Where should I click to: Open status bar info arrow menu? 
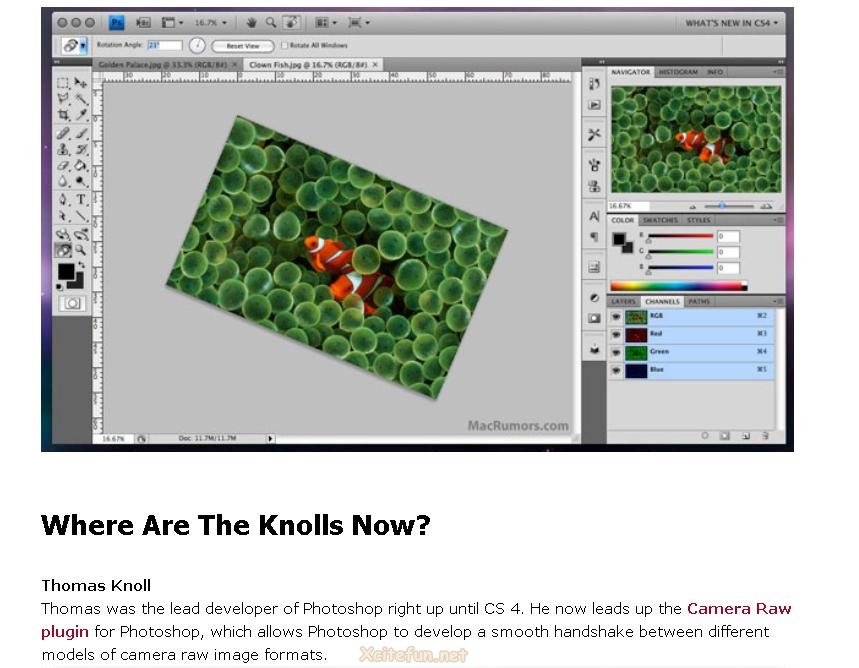270,438
